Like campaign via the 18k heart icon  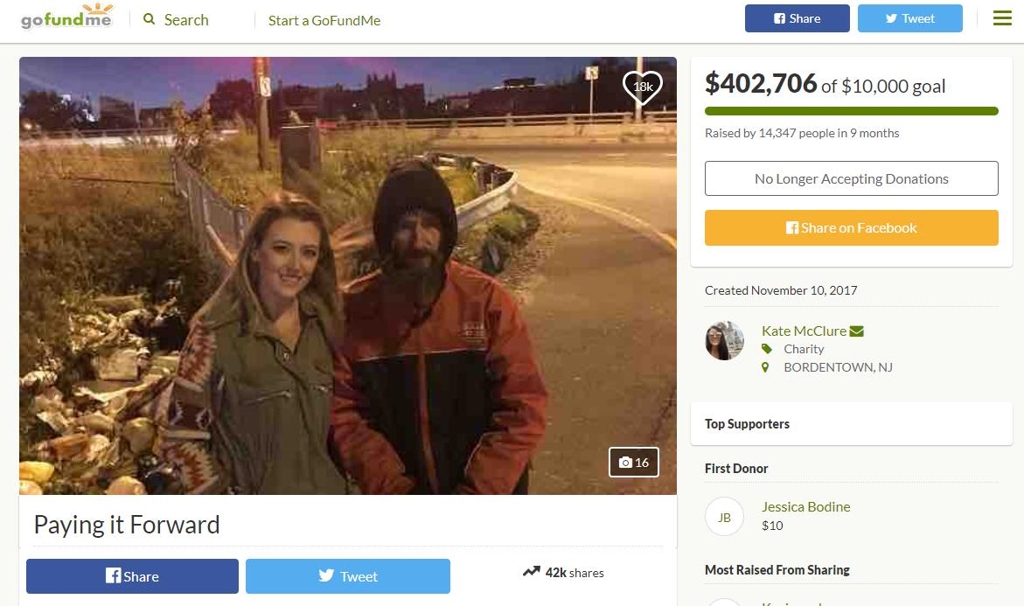(642, 86)
